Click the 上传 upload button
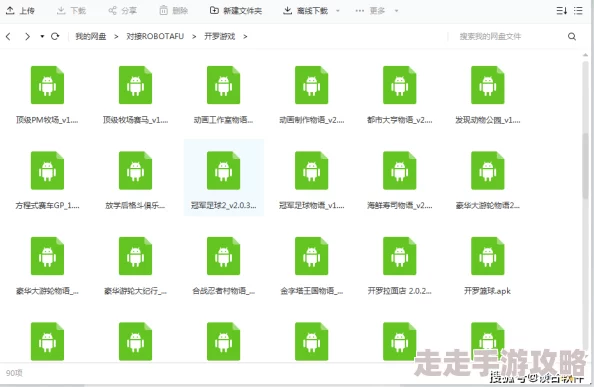This screenshot has height=387, width=594. coord(20,11)
